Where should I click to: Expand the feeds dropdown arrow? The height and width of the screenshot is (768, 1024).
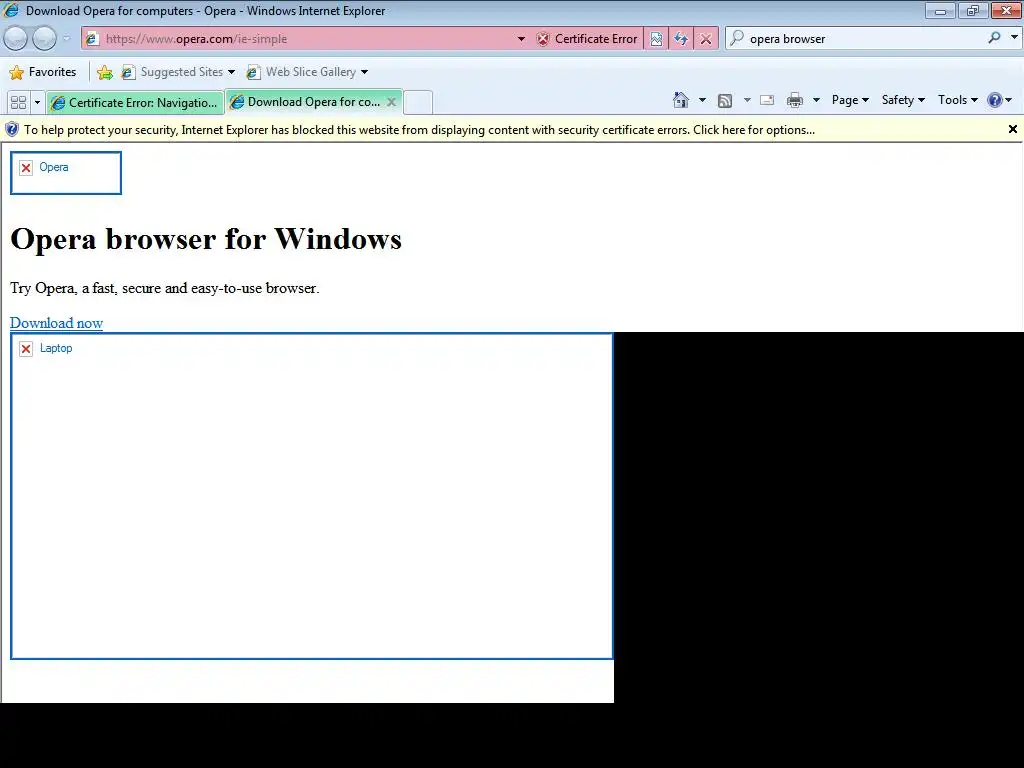747,100
